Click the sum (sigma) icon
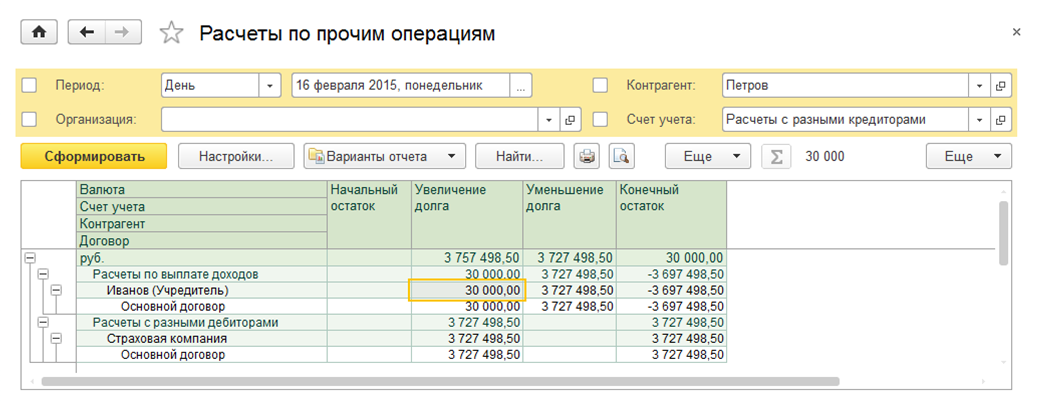1038x405 pixels. coord(776,156)
